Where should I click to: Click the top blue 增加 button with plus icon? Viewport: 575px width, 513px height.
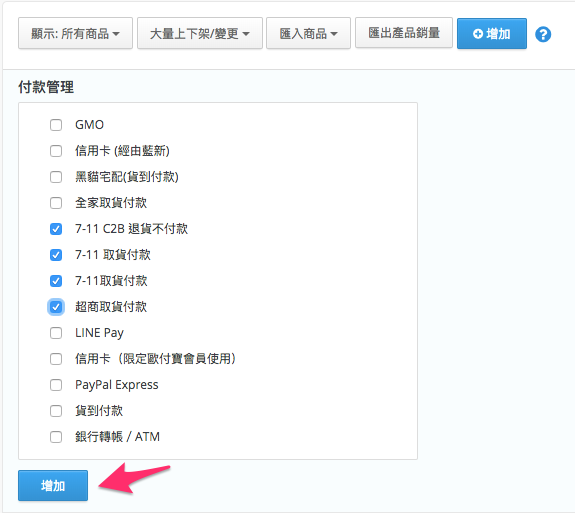(x=492, y=34)
